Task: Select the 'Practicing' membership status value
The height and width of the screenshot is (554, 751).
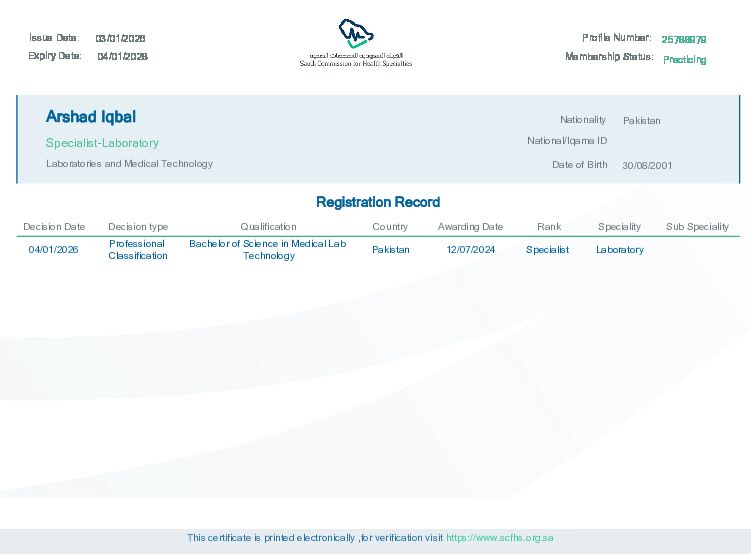Action: pos(684,60)
